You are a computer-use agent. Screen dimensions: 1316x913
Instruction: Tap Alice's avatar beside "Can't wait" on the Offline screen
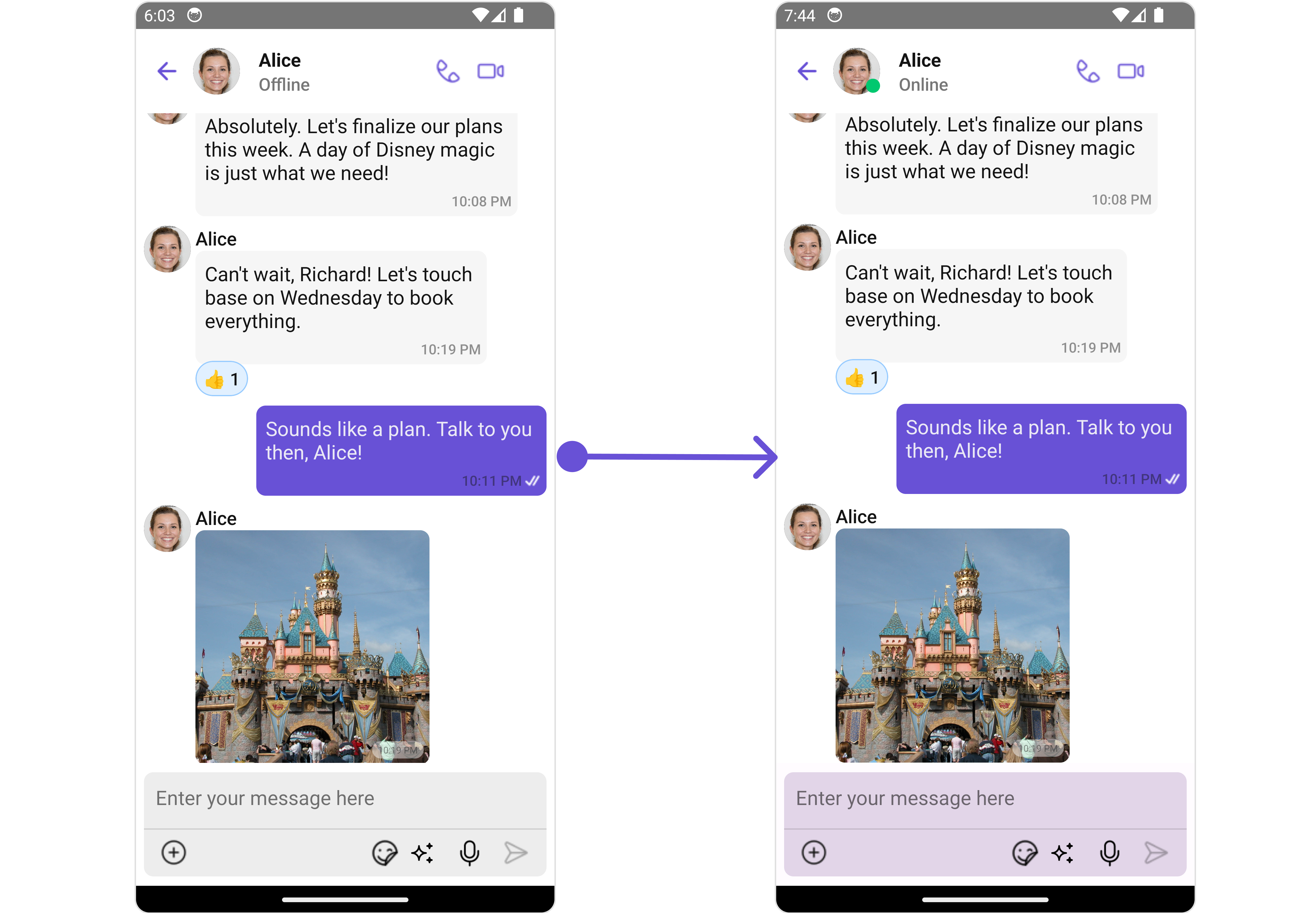(x=167, y=249)
